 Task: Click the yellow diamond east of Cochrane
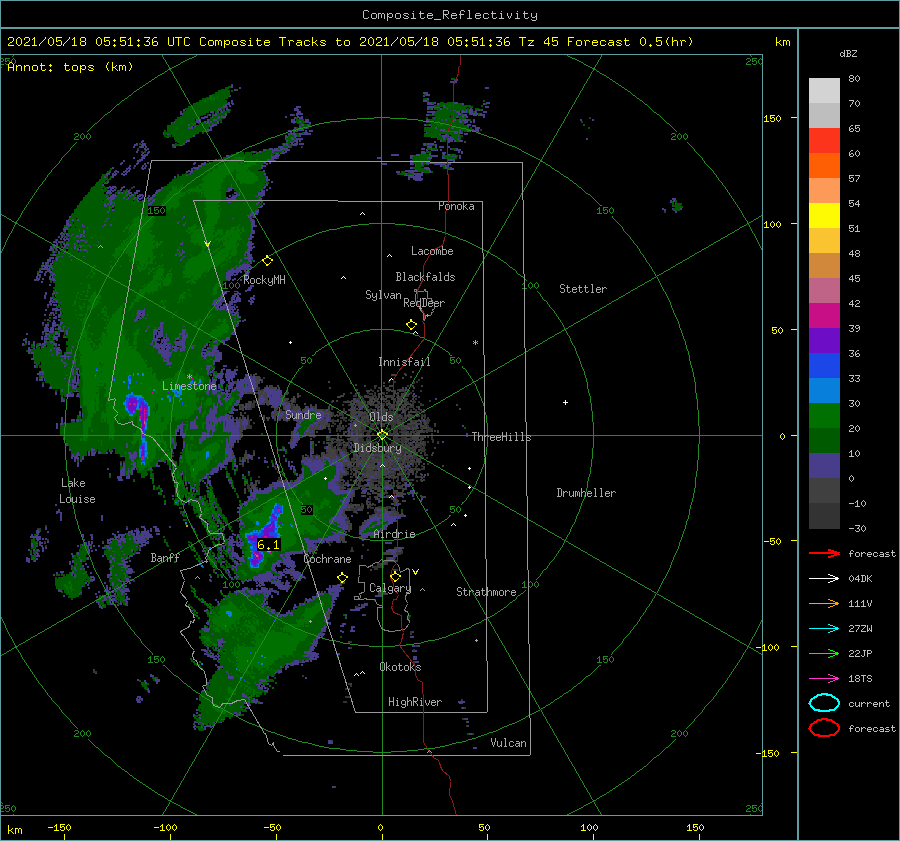coord(343,578)
